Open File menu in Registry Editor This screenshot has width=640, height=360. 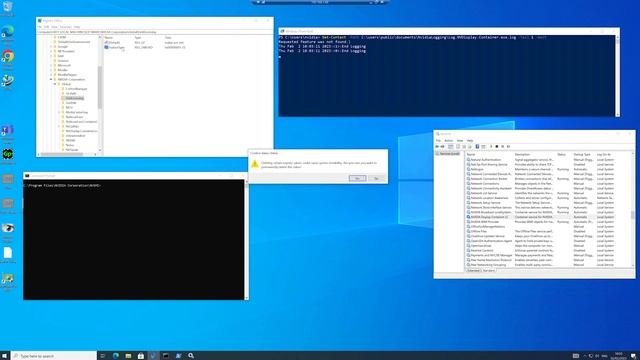(40, 27)
